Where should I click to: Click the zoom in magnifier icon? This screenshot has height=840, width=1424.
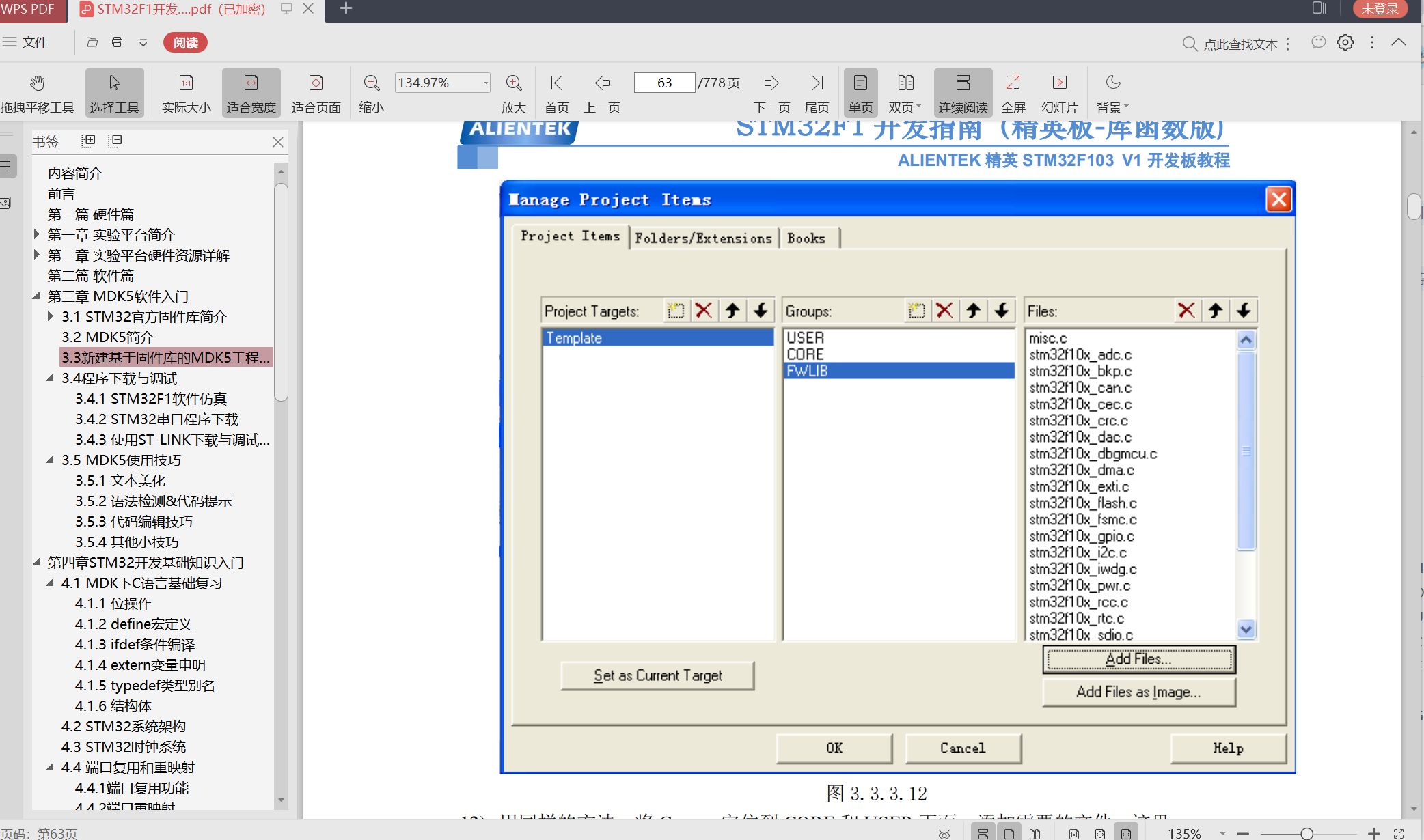click(x=514, y=83)
